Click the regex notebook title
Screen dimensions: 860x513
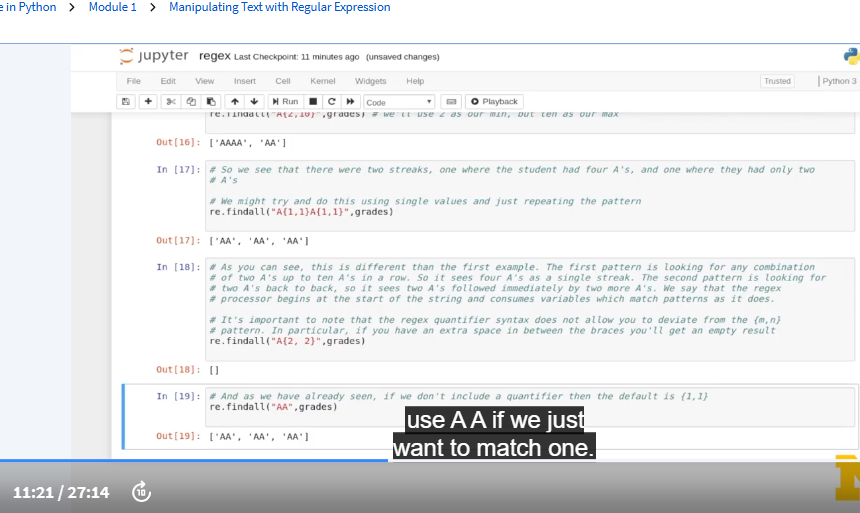(x=214, y=56)
